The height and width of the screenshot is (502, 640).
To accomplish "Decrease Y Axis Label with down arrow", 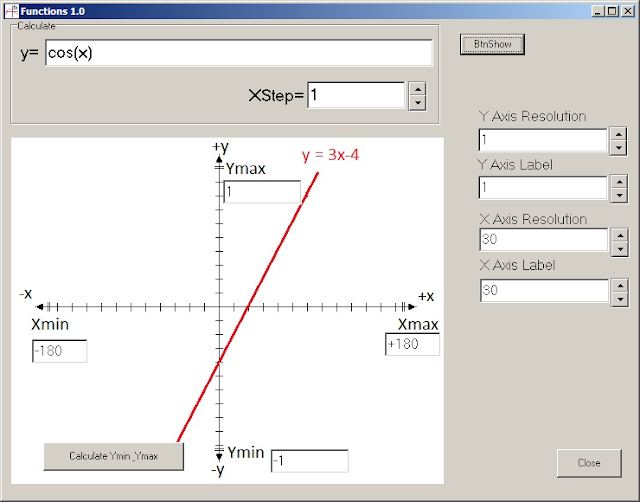I will [x=620, y=195].
